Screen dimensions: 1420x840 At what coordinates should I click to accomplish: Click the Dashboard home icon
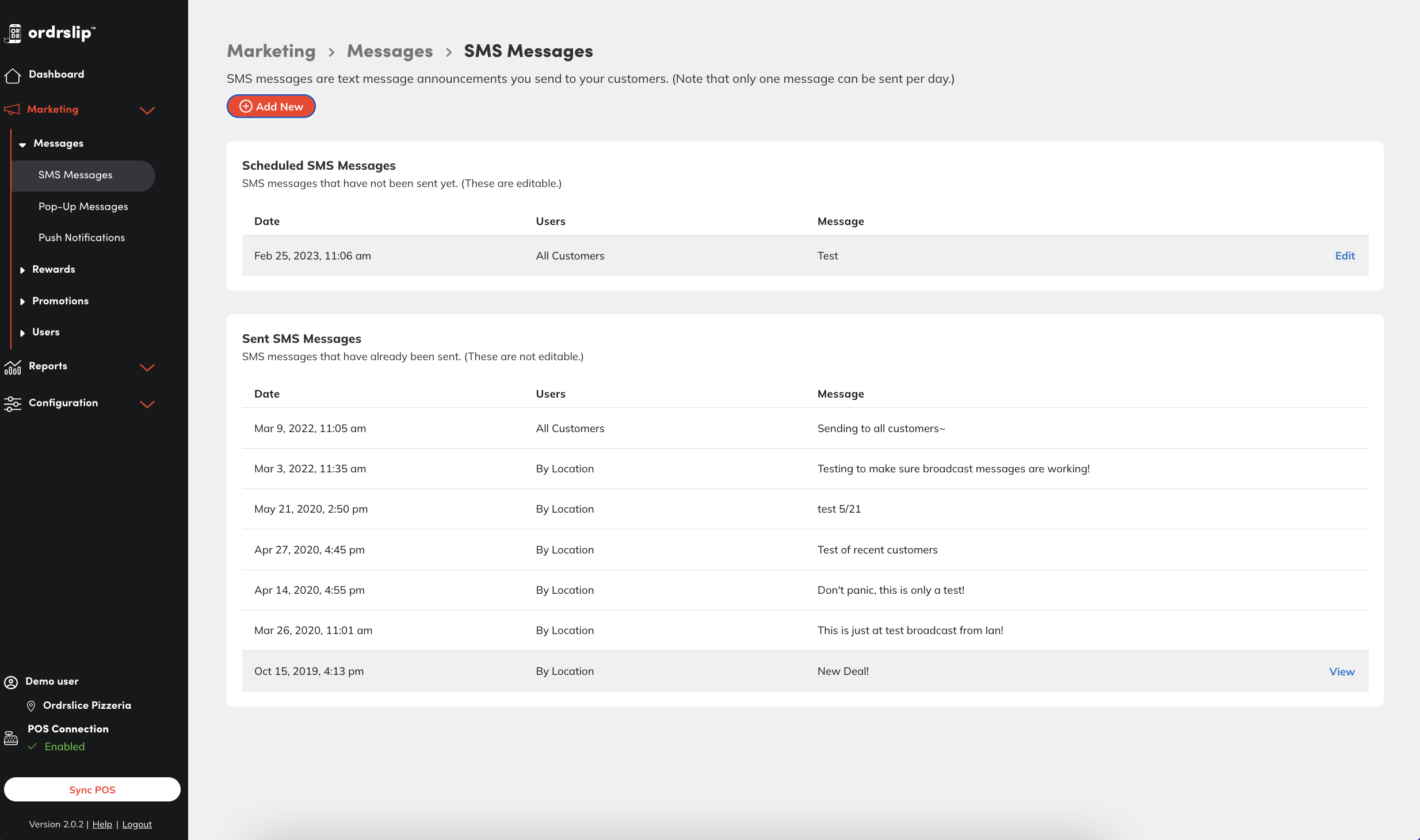point(13,75)
